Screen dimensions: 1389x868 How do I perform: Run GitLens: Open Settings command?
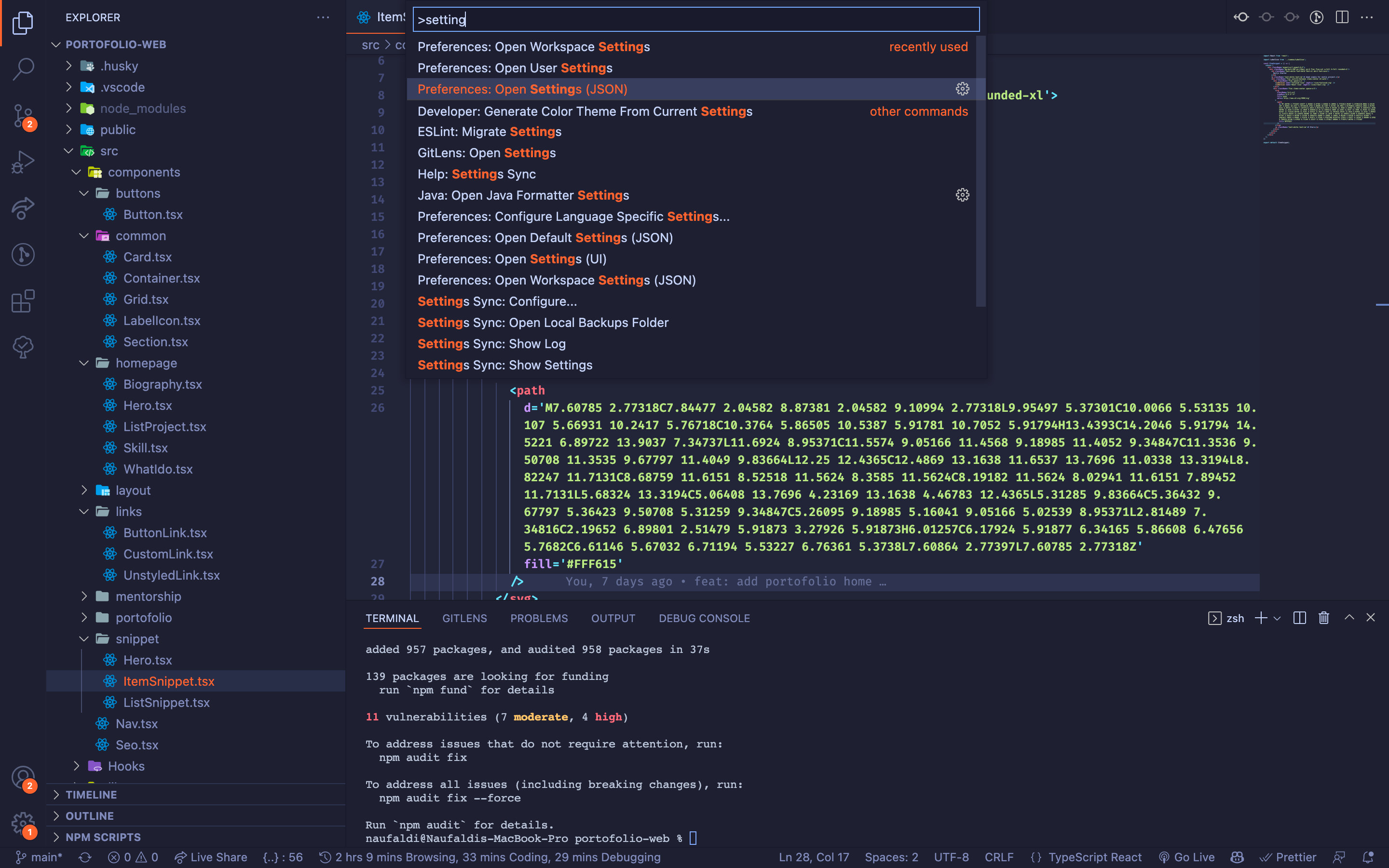pyautogui.click(x=691, y=153)
